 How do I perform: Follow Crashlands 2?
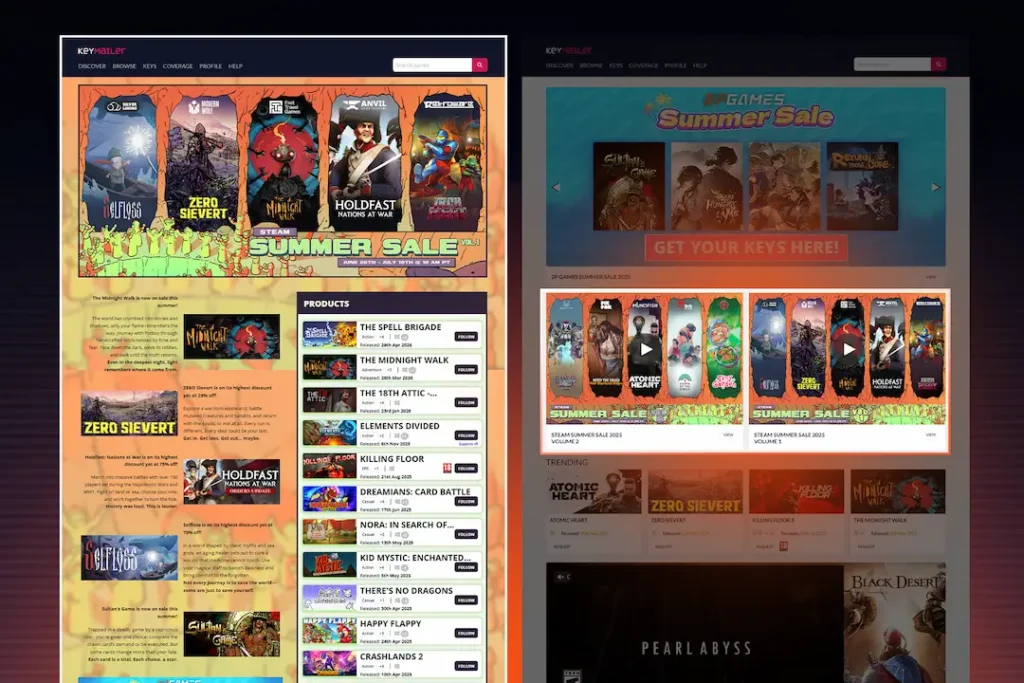click(466, 666)
